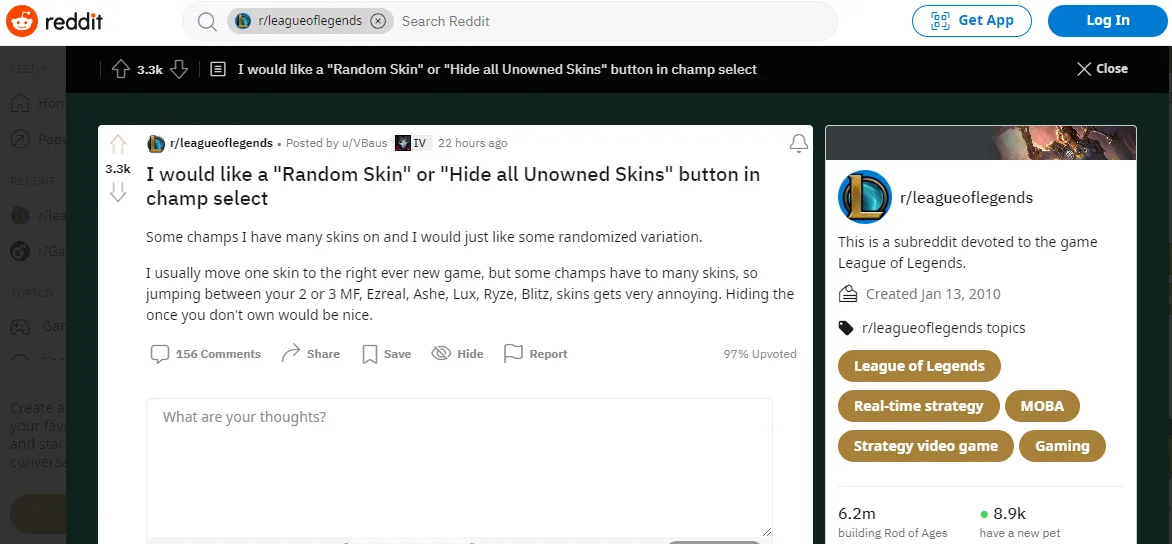Click the user's IV flair badge
The image size is (1172, 544).
[413, 143]
